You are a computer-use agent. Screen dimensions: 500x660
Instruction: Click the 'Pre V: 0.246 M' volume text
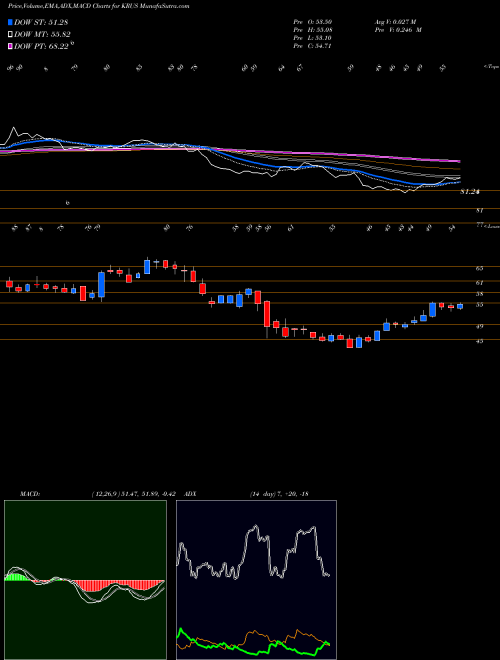click(400, 30)
